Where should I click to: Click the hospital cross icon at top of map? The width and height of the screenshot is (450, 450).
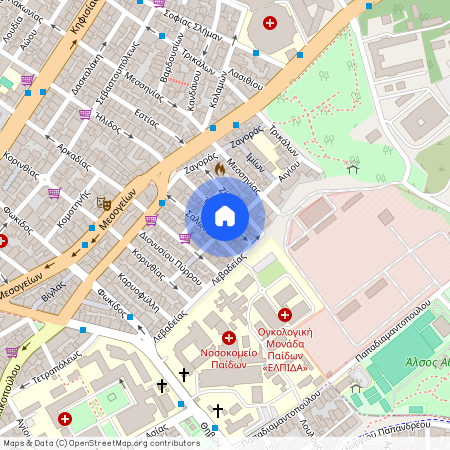pyautogui.click(x=270, y=23)
